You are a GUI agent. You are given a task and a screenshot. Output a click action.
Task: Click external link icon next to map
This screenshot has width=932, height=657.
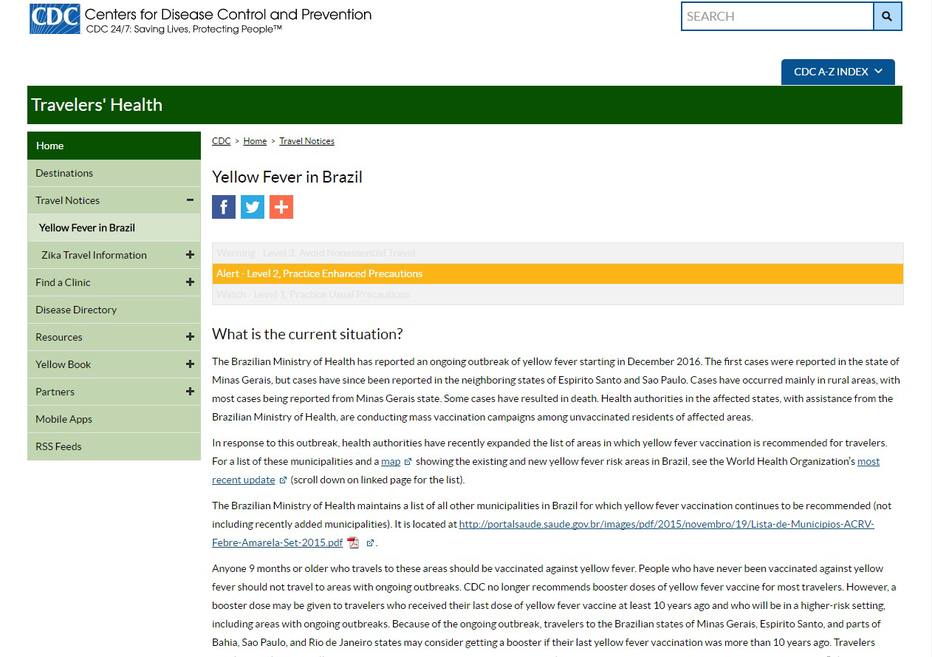(x=408, y=462)
